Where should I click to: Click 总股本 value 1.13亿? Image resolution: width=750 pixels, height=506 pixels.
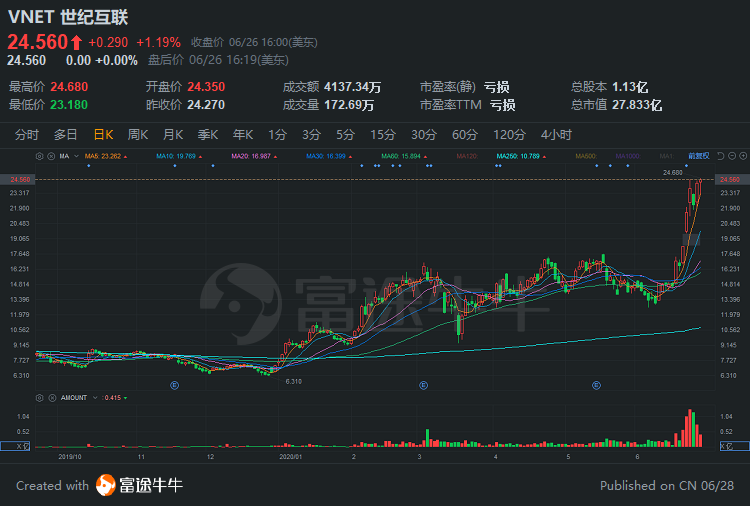(630, 87)
